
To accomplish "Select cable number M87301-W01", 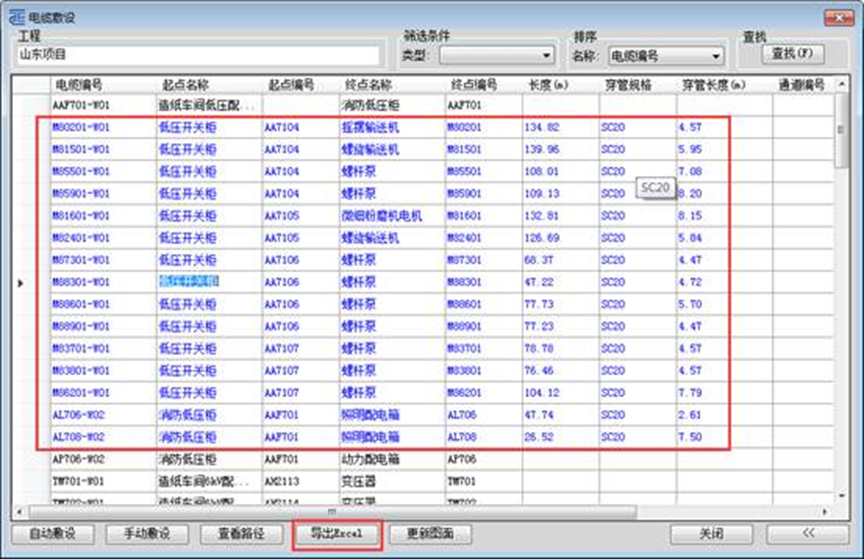I will pos(81,260).
